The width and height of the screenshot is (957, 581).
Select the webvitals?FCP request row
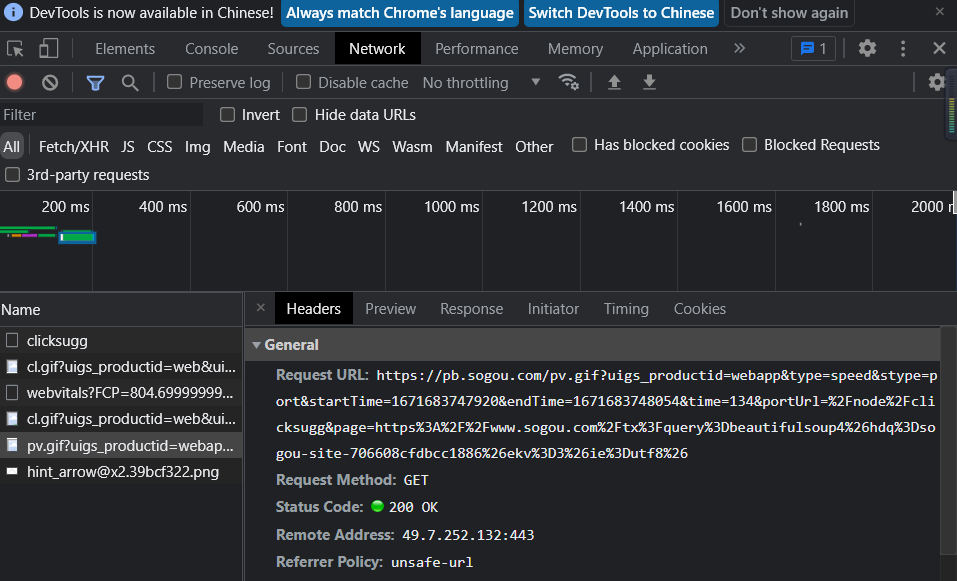pyautogui.click(x=121, y=393)
